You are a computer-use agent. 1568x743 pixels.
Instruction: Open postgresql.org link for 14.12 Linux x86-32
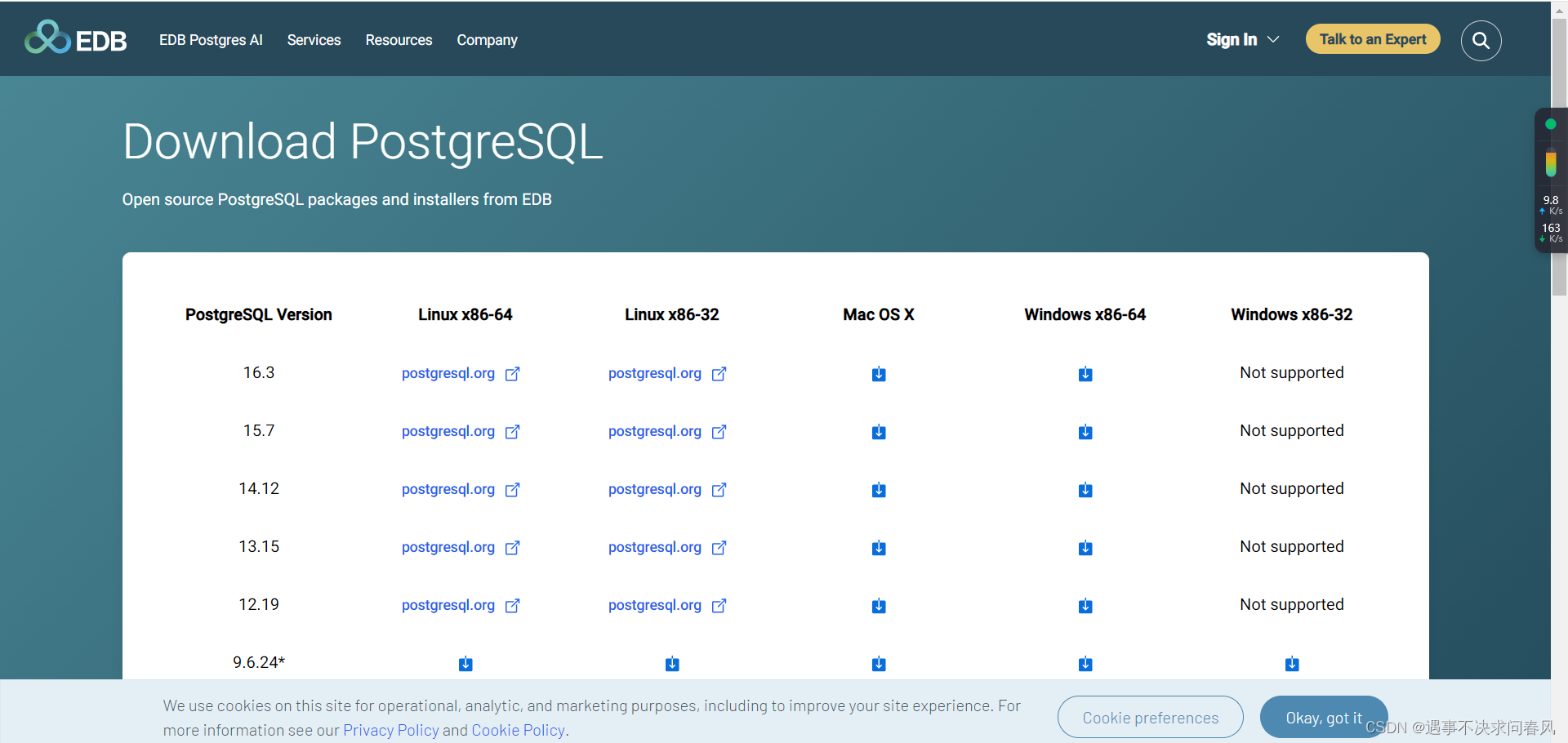[667, 489]
